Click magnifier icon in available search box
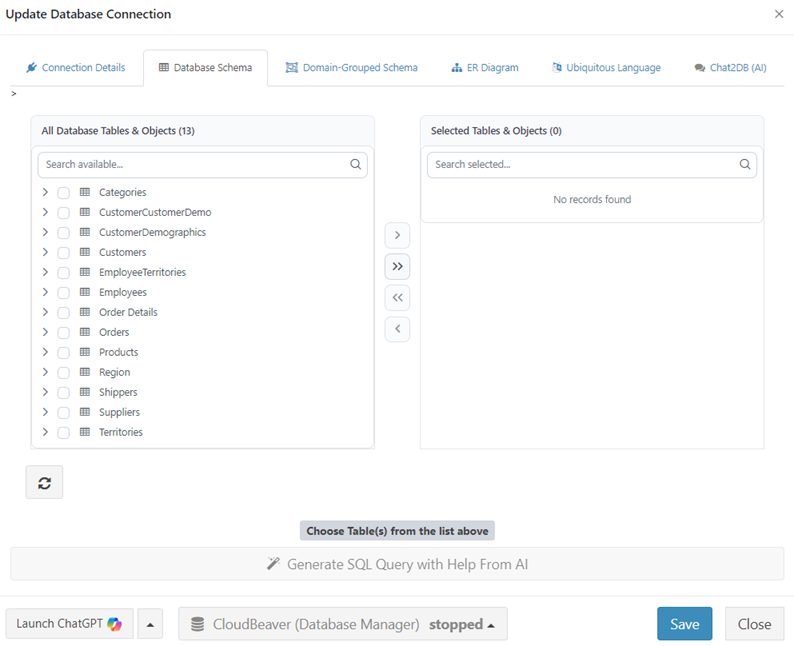Screen dimensions: 794x646 point(356,165)
